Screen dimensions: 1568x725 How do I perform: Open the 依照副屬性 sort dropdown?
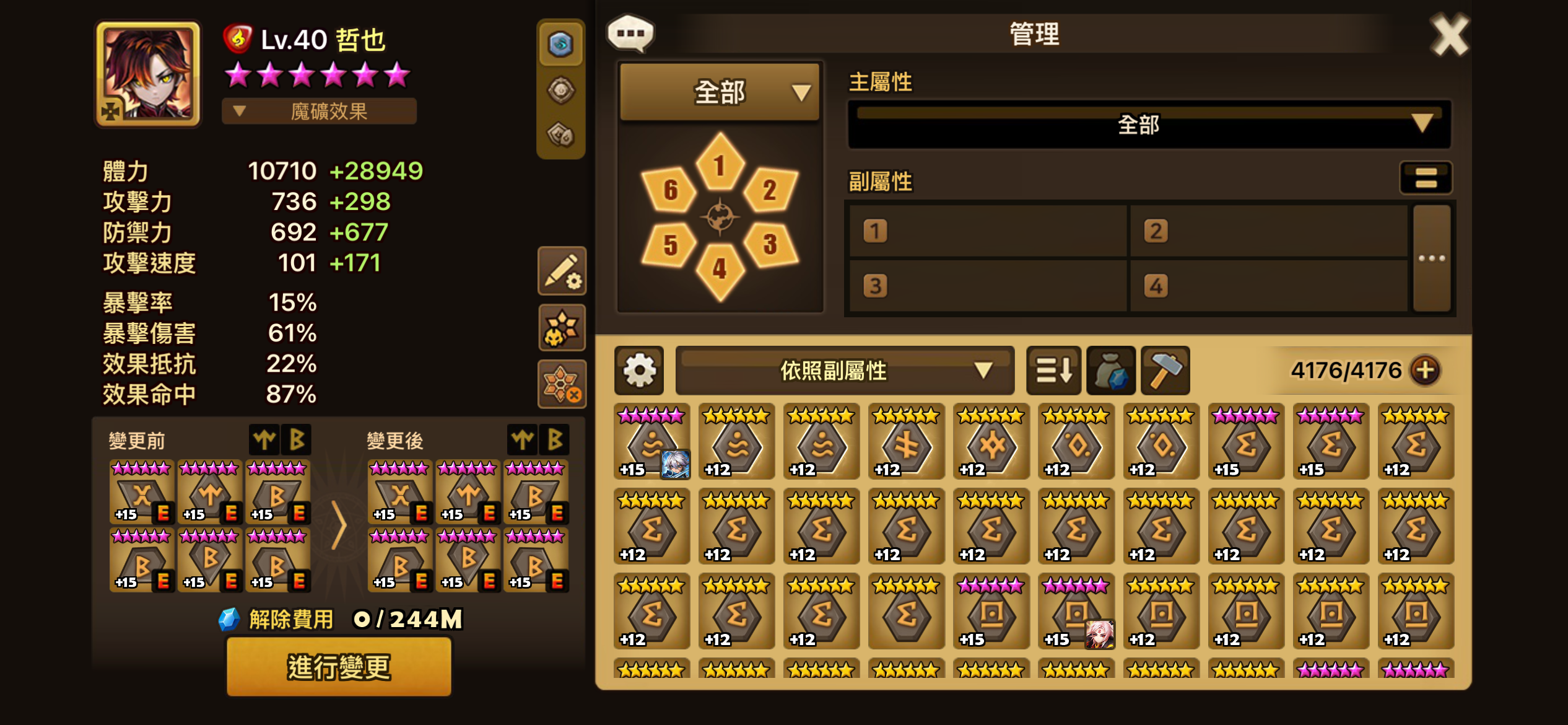(x=845, y=371)
